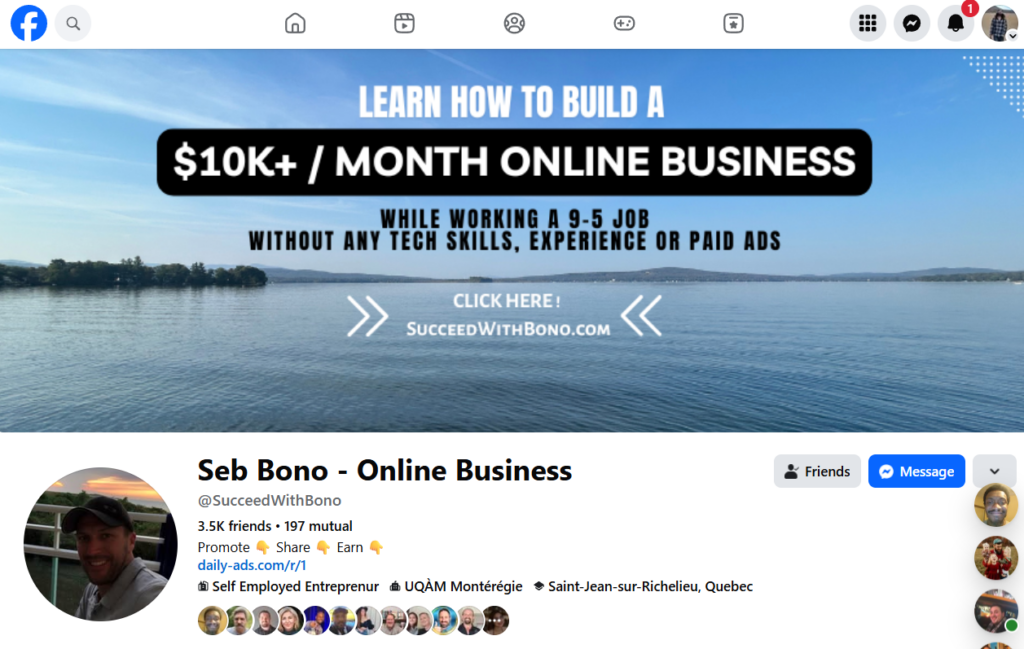Screen dimensions: 1024x649
Task: Click the Message button
Action: click(916, 470)
